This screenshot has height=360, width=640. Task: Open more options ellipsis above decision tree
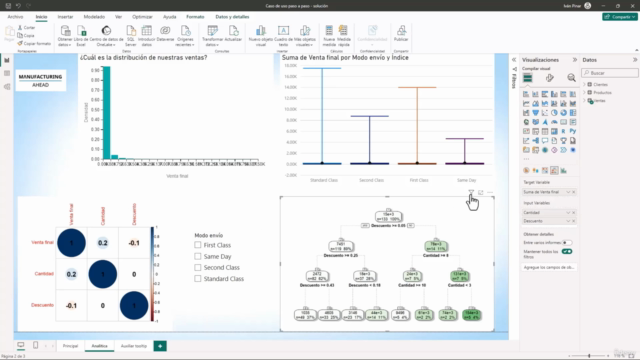[x=490, y=192]
